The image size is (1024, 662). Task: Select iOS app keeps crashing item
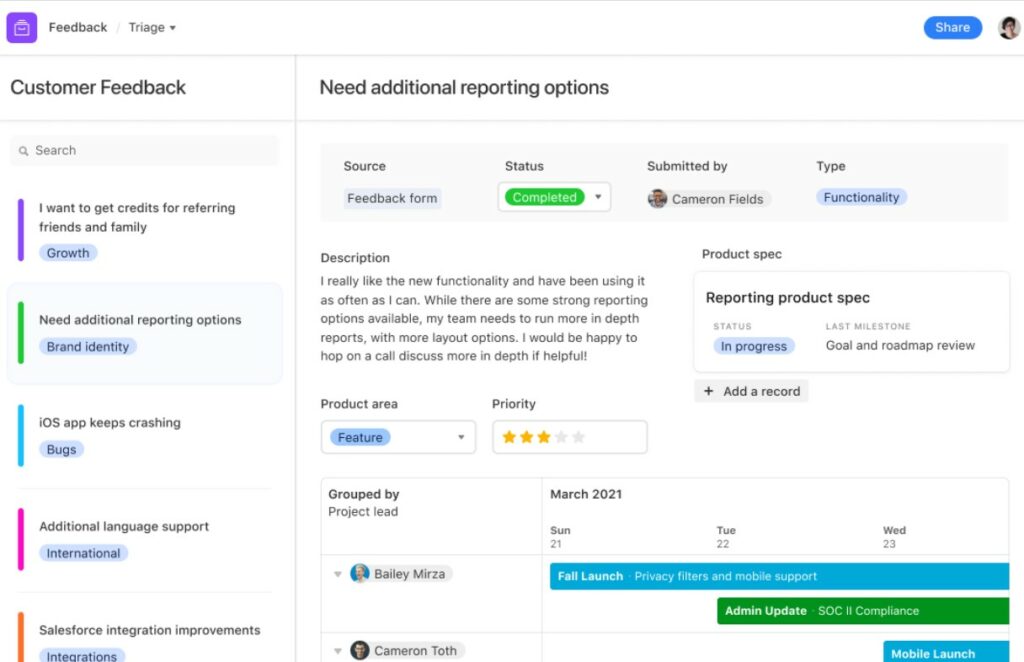[144, 435]
